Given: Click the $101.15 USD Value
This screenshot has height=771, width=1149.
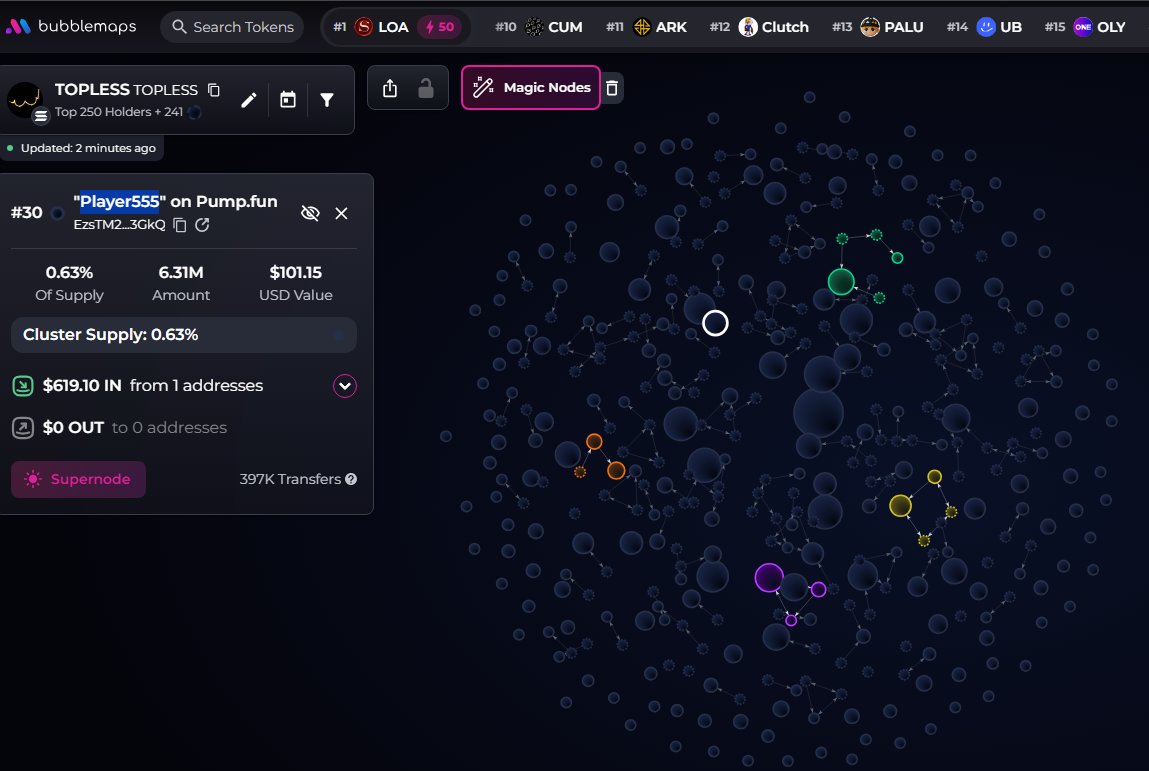Looking at the screenshot, I should pos(296,273).
